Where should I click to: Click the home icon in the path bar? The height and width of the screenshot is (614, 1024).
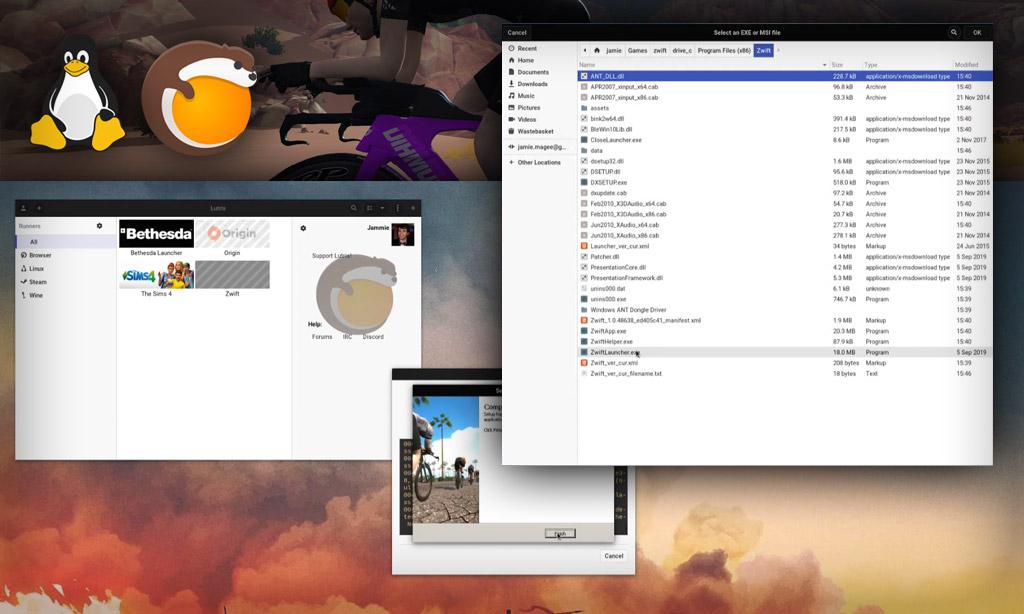(596, 50)
